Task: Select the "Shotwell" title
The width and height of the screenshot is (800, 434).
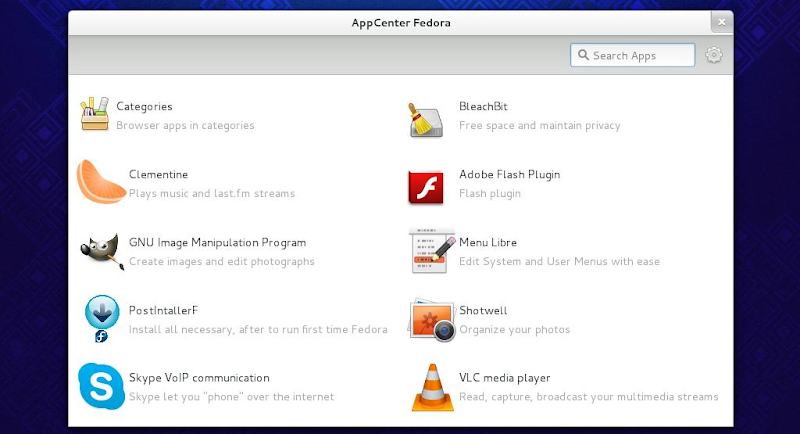Action: [483, 311]
